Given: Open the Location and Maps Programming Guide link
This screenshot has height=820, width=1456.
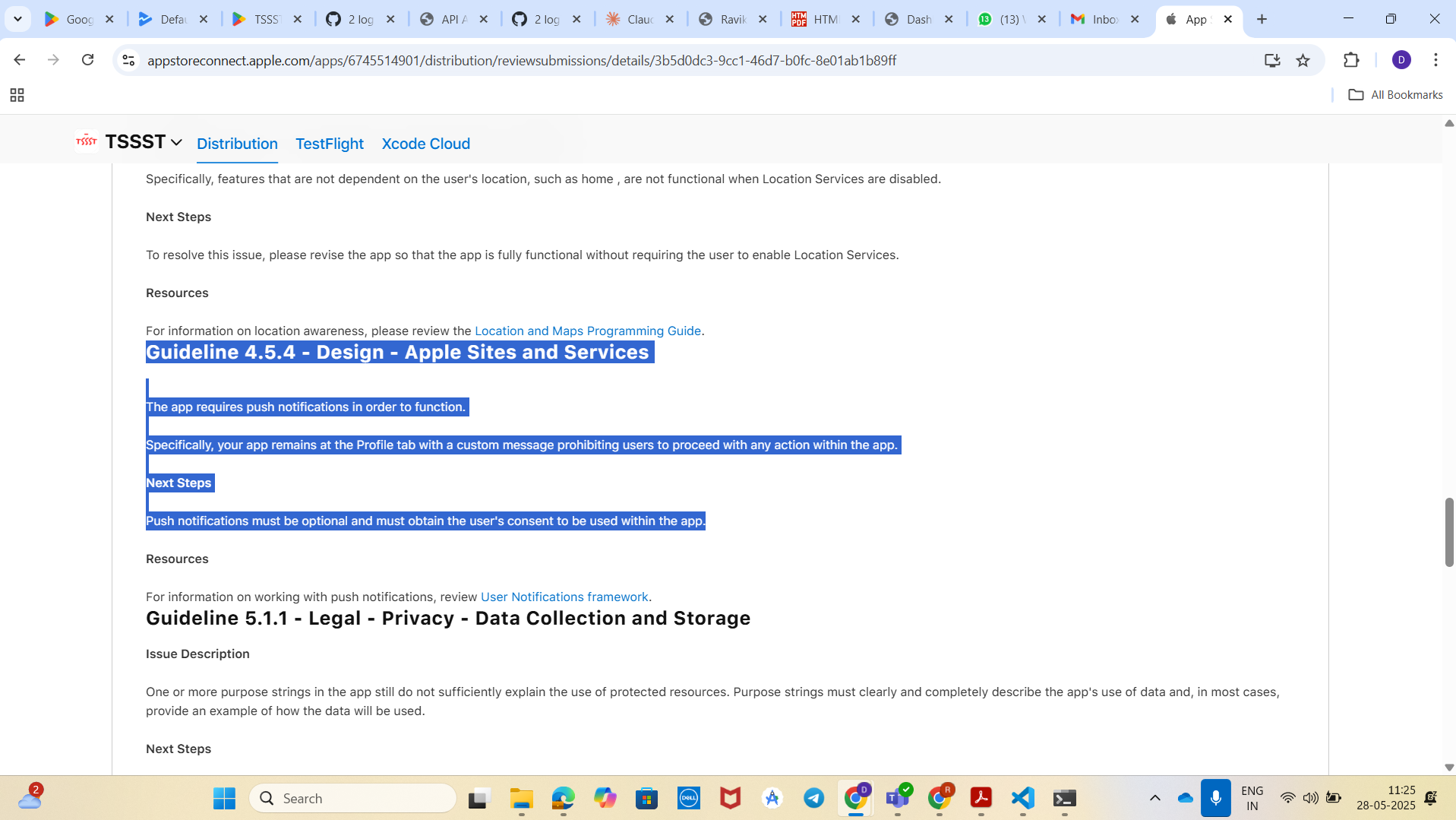Looking at the screenshot, I should click(587, 331).
